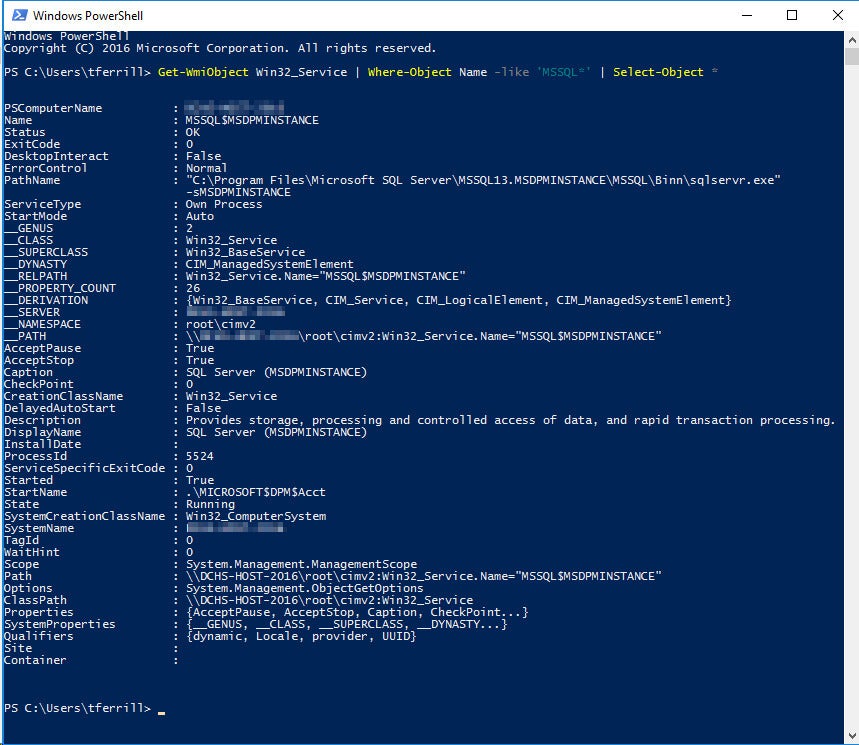Click the blinking cursor at bottom prompt
The height and width of the screenshot is (745, 859).
click(162, 710)
